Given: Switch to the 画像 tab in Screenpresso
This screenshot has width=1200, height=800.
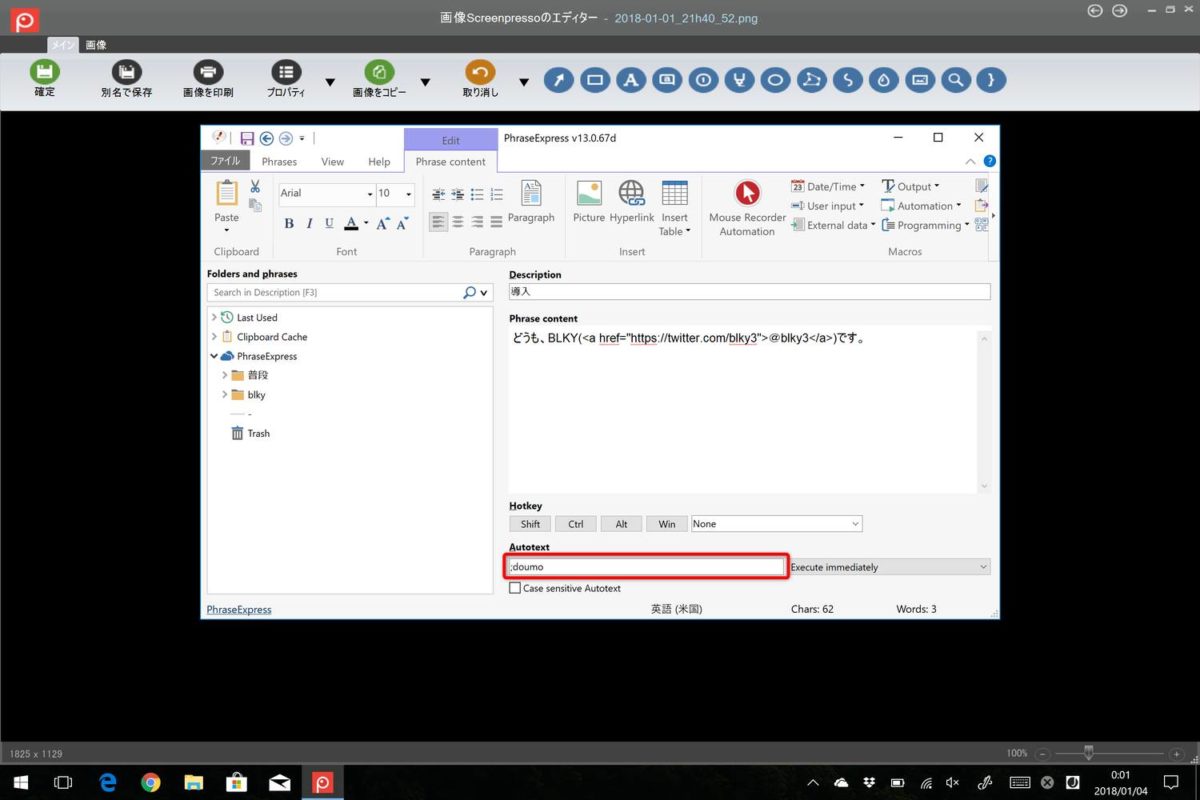Looking at the screenshot, I should (x=96, y=45).
